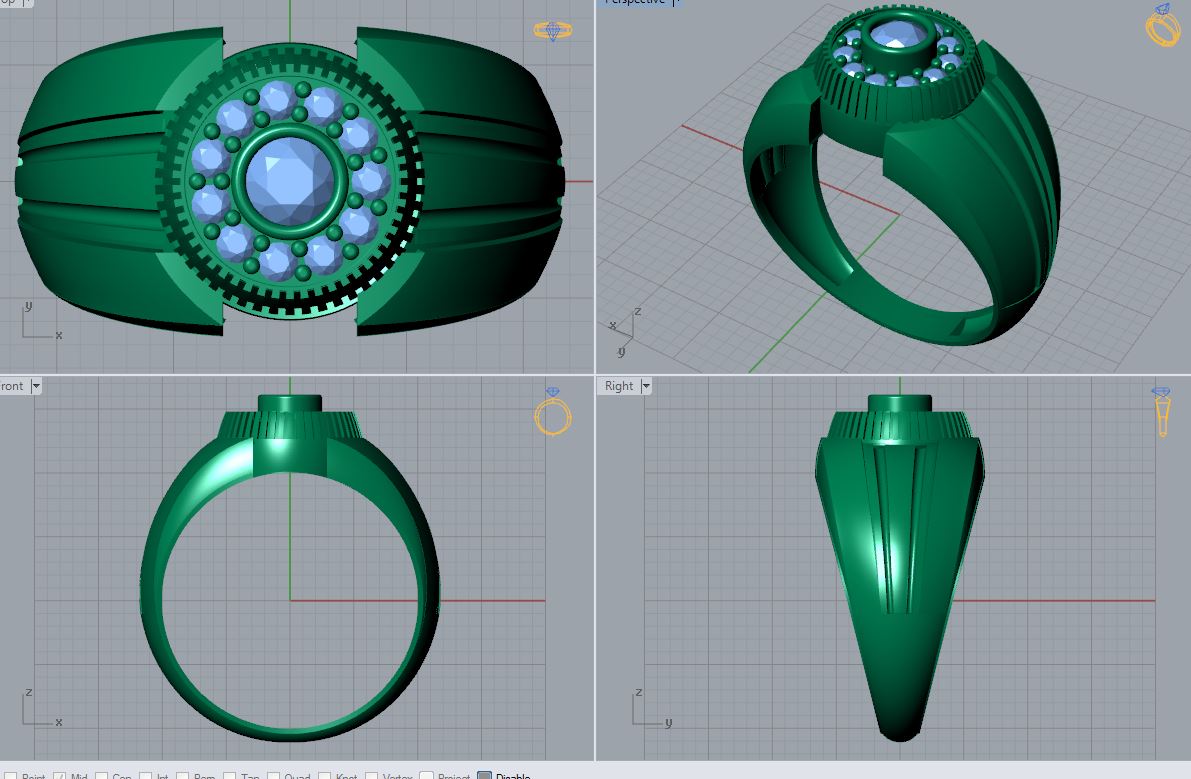Activate the Front viewport title label
Viewport: 1191px width, 779px height.
tap(11, 386)
